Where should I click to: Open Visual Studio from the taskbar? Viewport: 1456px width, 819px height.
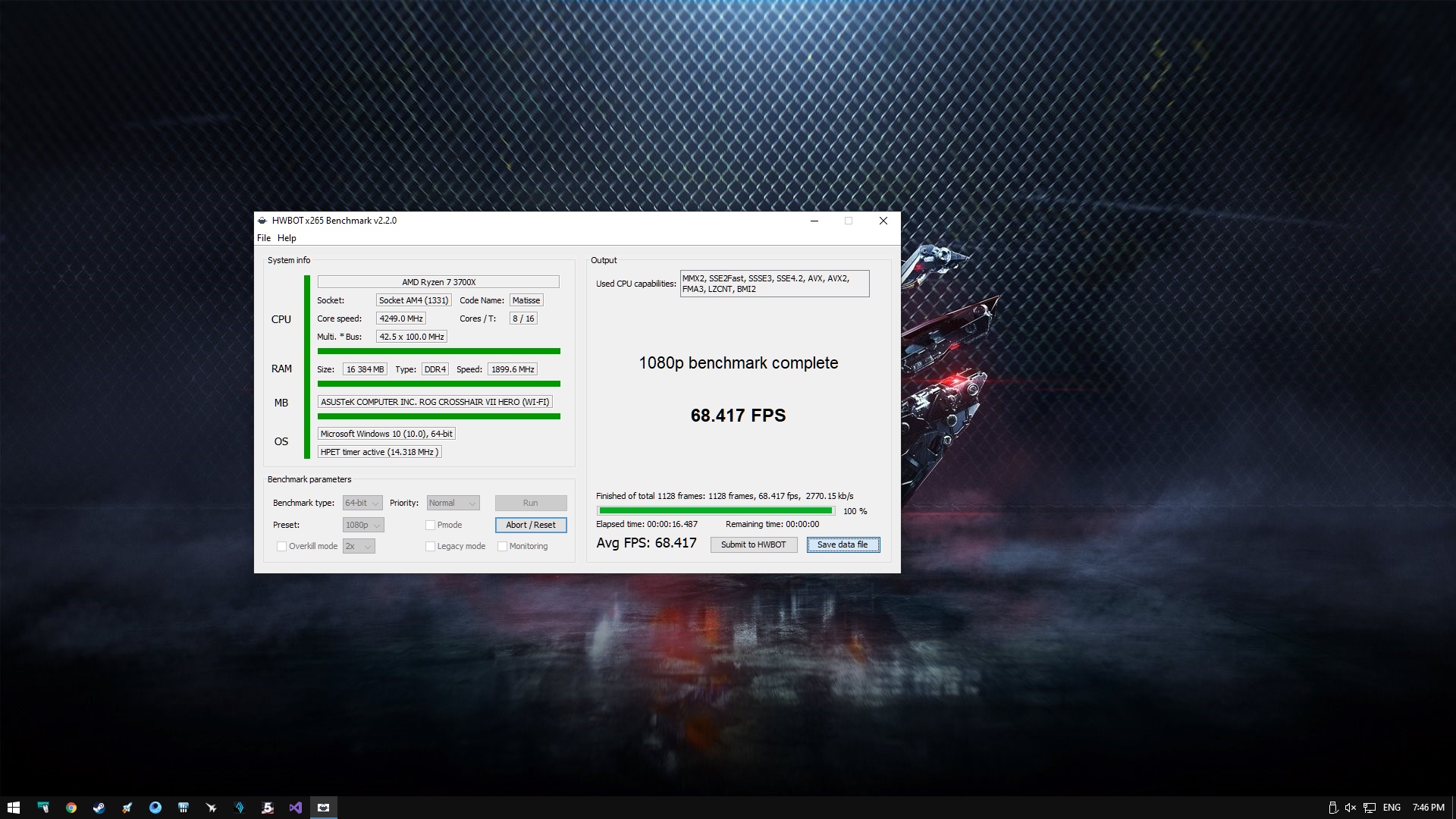click(x=296, y=808)
